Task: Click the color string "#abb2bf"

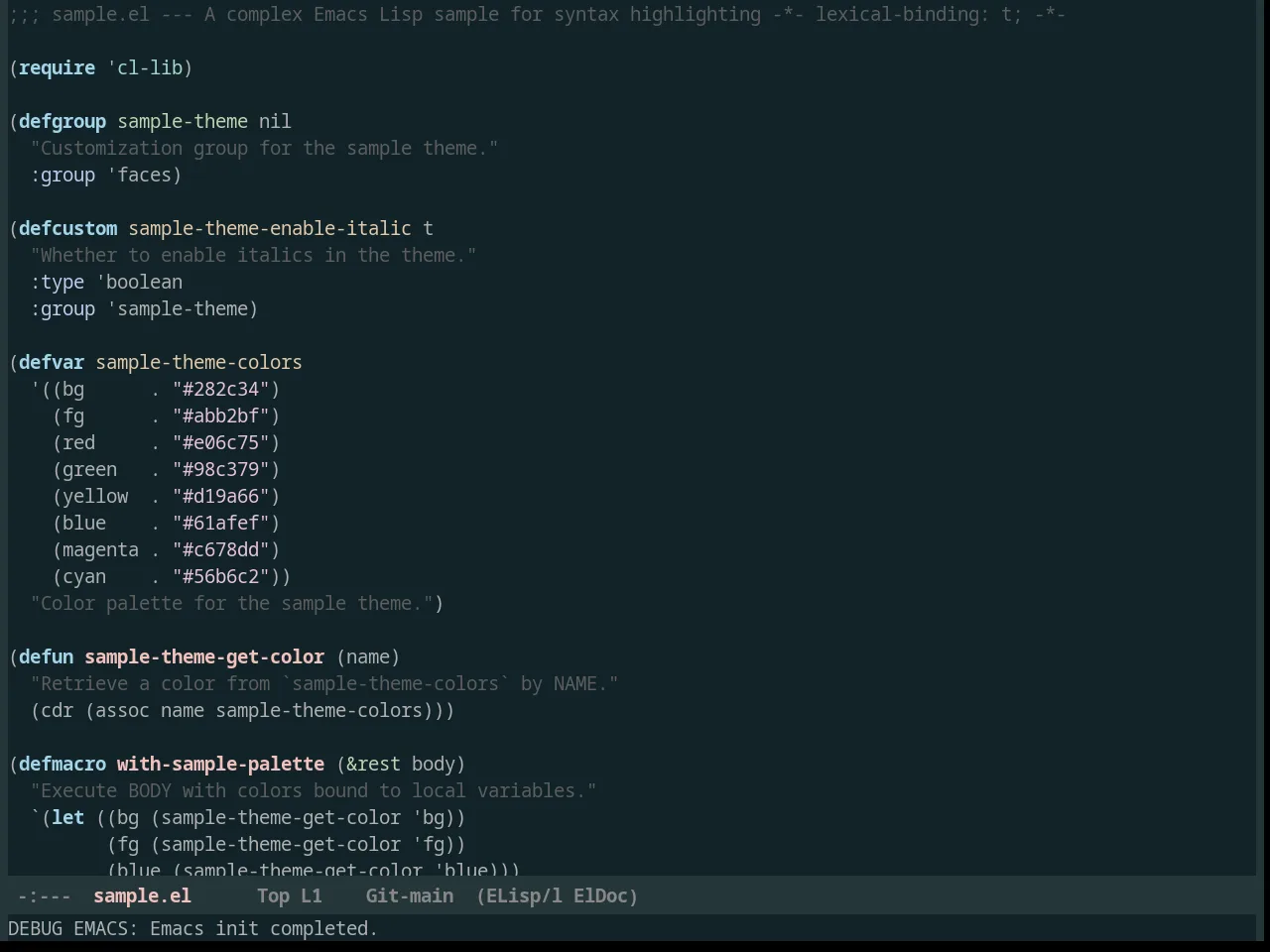Action: pyautogui.click(x=221, y=416)
